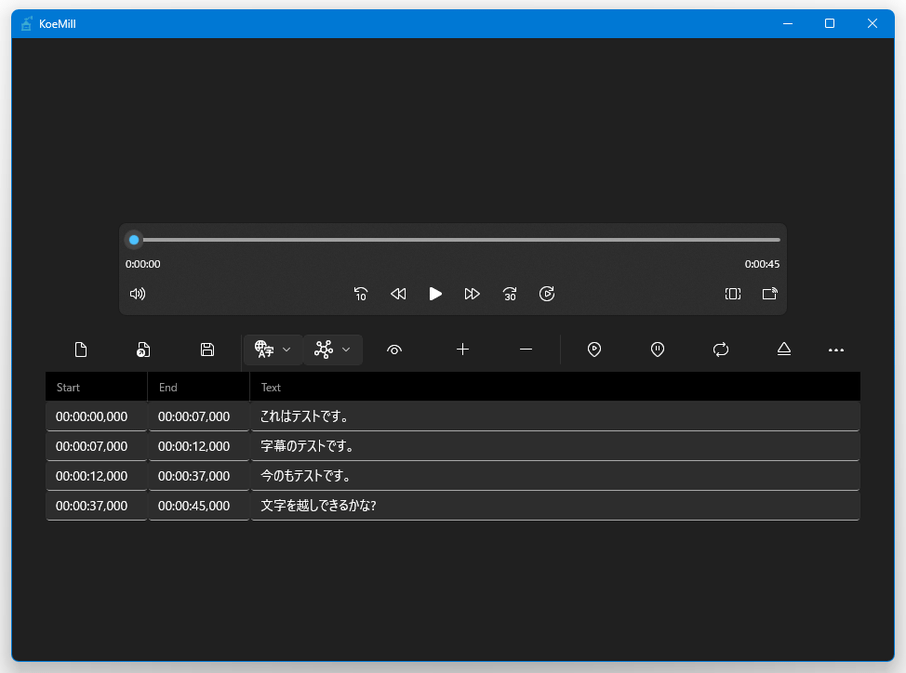906x673 pixels.
Task: Open the translate language dropdown
Action: click(x=273, y=349)
